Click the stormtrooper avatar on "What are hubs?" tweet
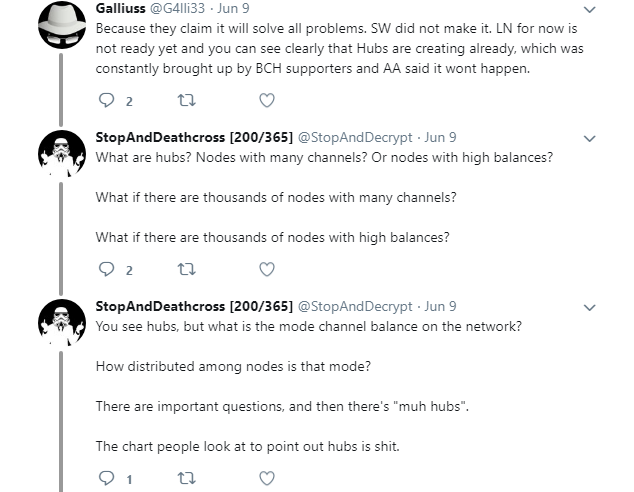Screen dimensions: 634x492 [60, 157]
